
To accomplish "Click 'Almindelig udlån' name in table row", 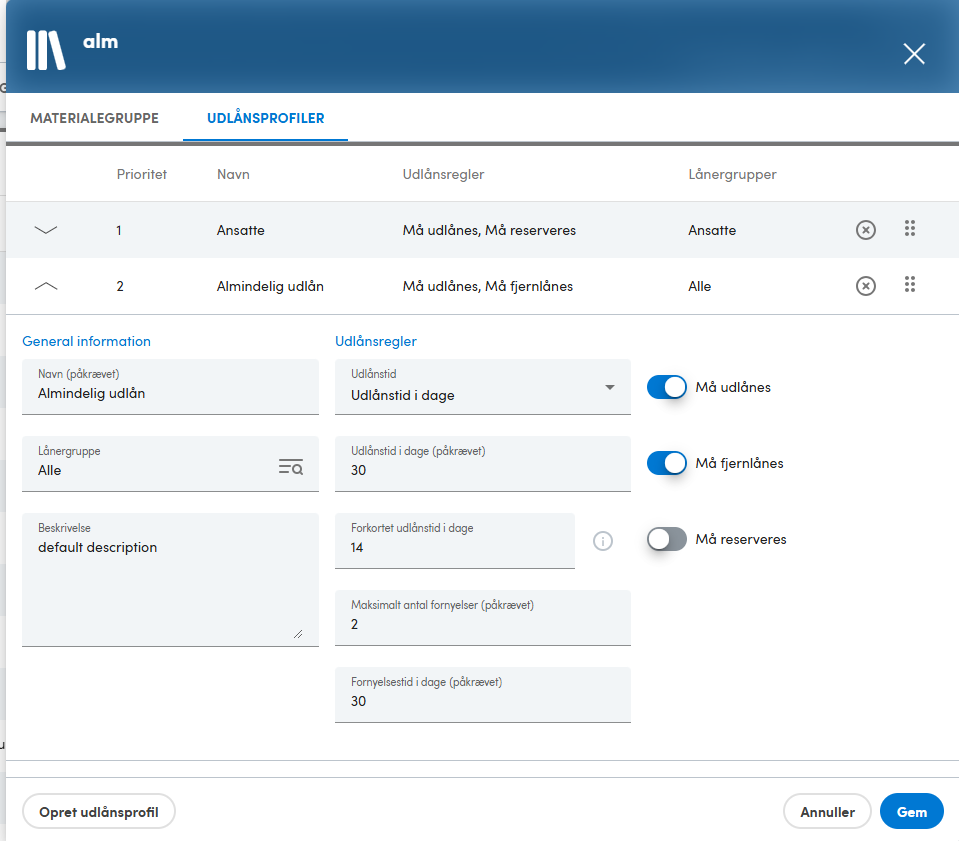I will [x=270, y=286].
